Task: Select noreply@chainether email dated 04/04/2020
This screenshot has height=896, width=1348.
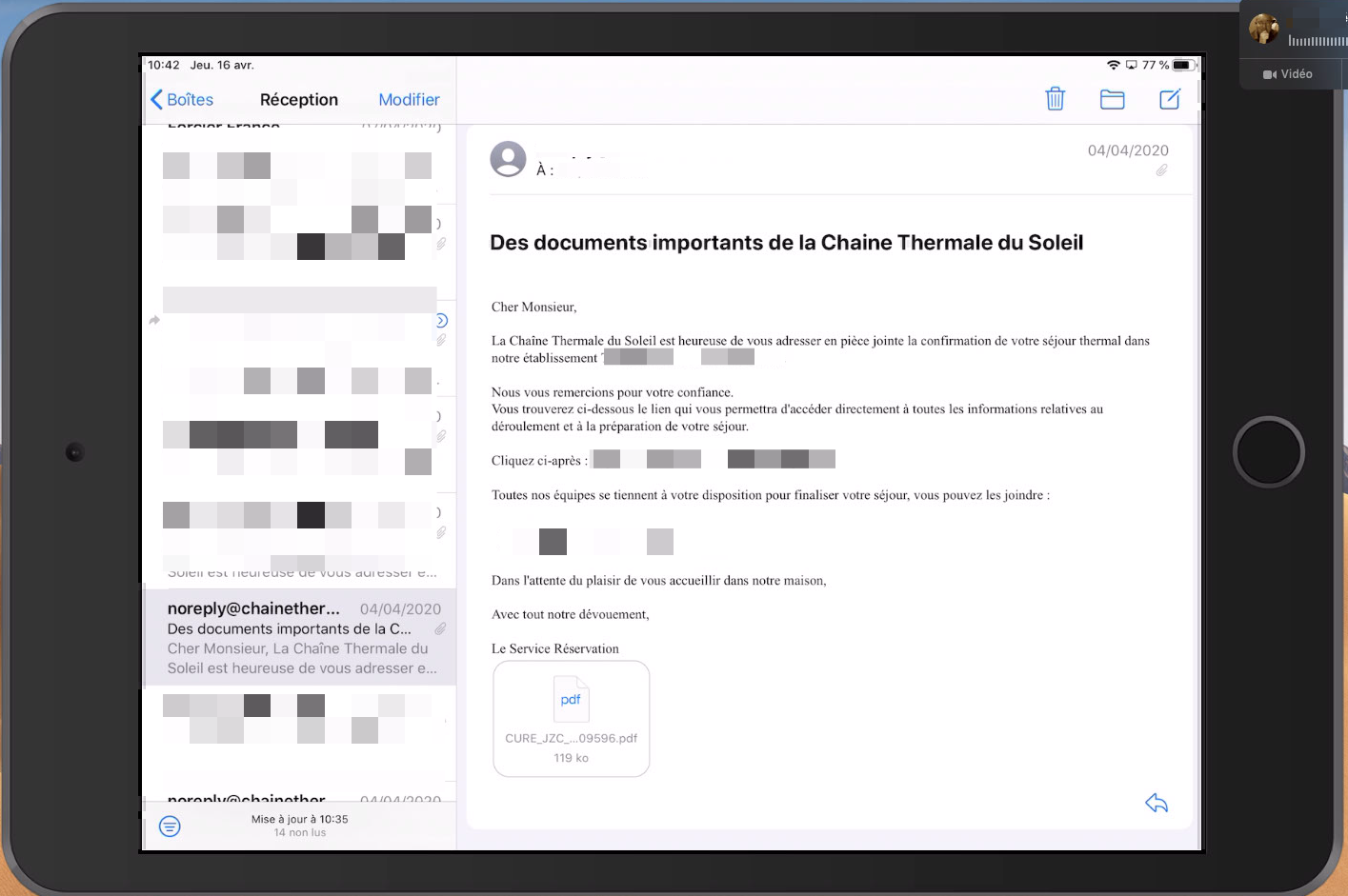Action: pos(299,638)
